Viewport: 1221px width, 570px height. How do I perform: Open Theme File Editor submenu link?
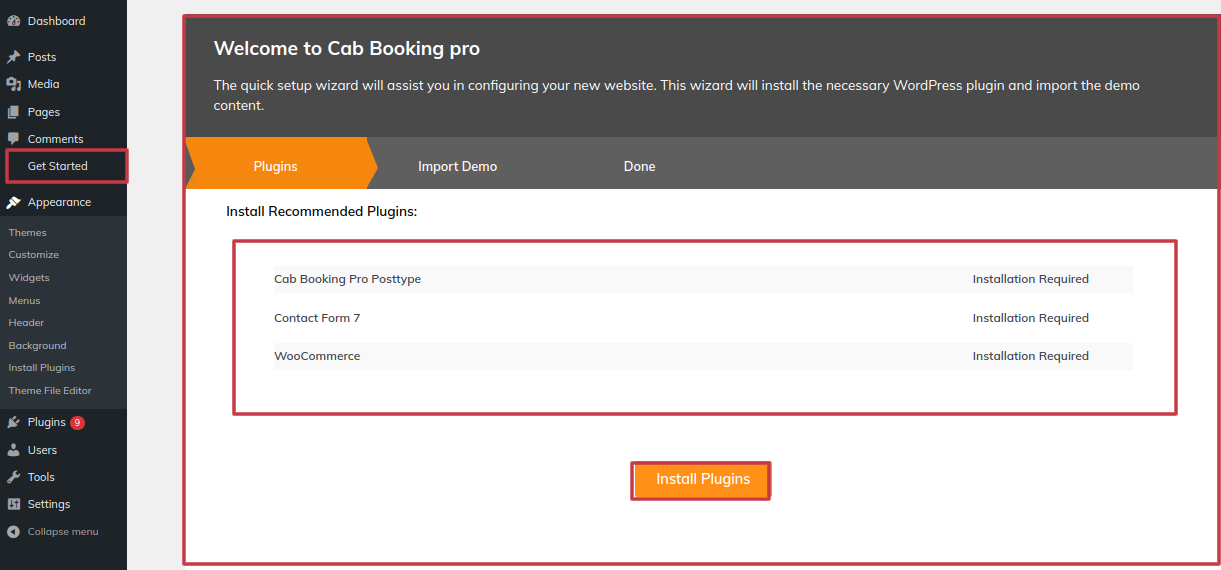(x=50, y=391)
